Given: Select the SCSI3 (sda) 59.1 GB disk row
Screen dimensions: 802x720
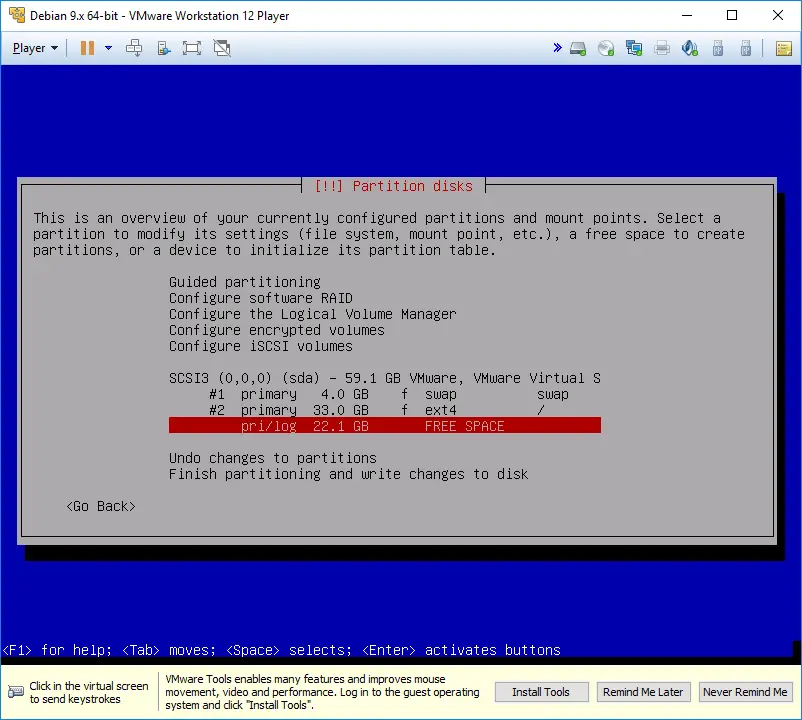Looking at the screenshot, I should click(385, 378).
